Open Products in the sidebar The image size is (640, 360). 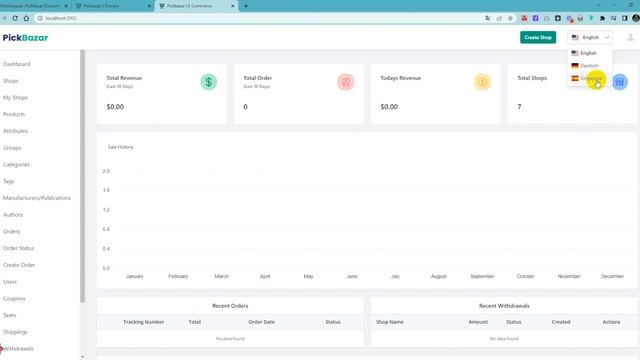click(x=14, y=114)
